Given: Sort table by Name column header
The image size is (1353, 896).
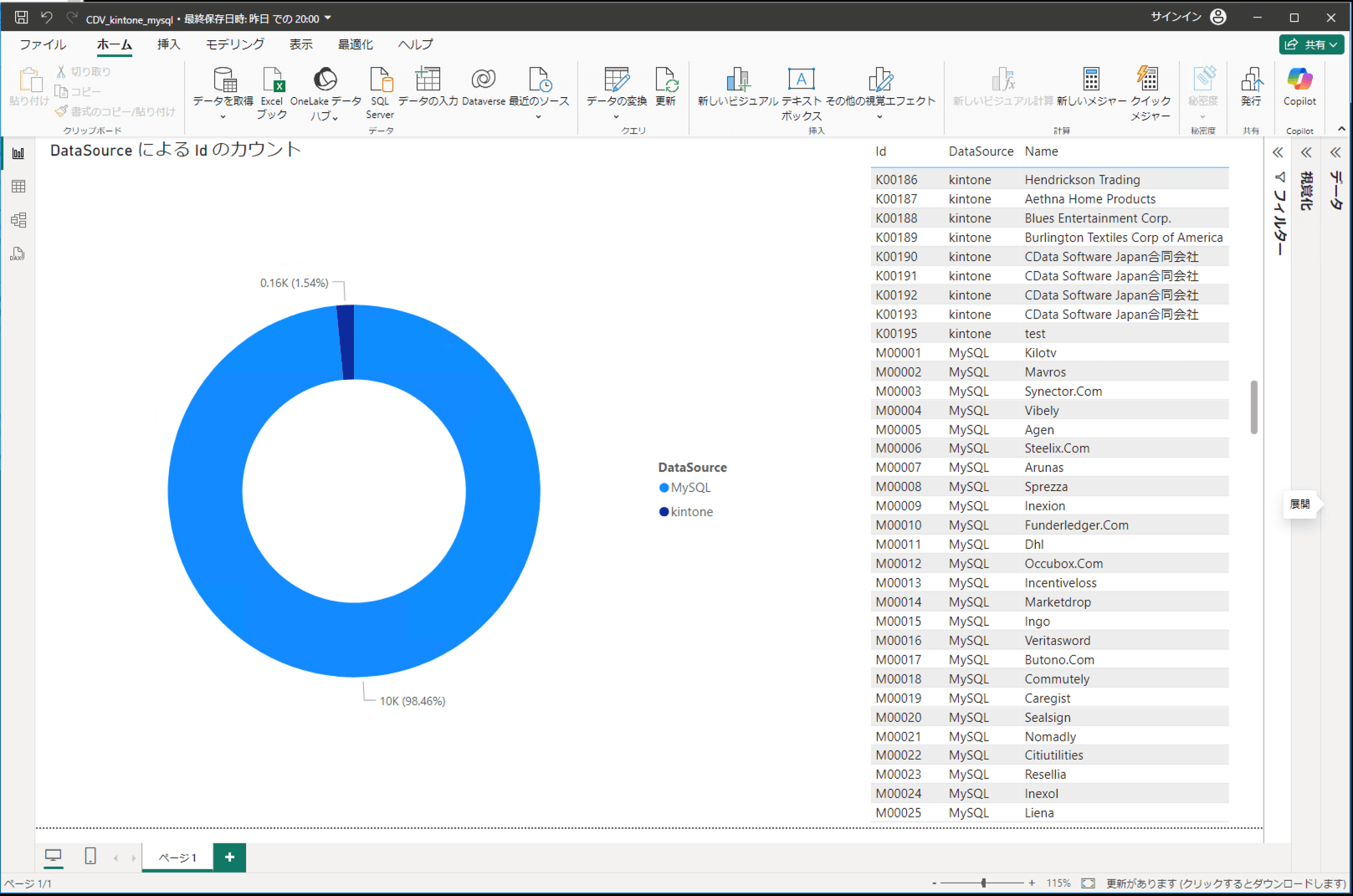Looking at the screenshot, I should pos(1041,151).
